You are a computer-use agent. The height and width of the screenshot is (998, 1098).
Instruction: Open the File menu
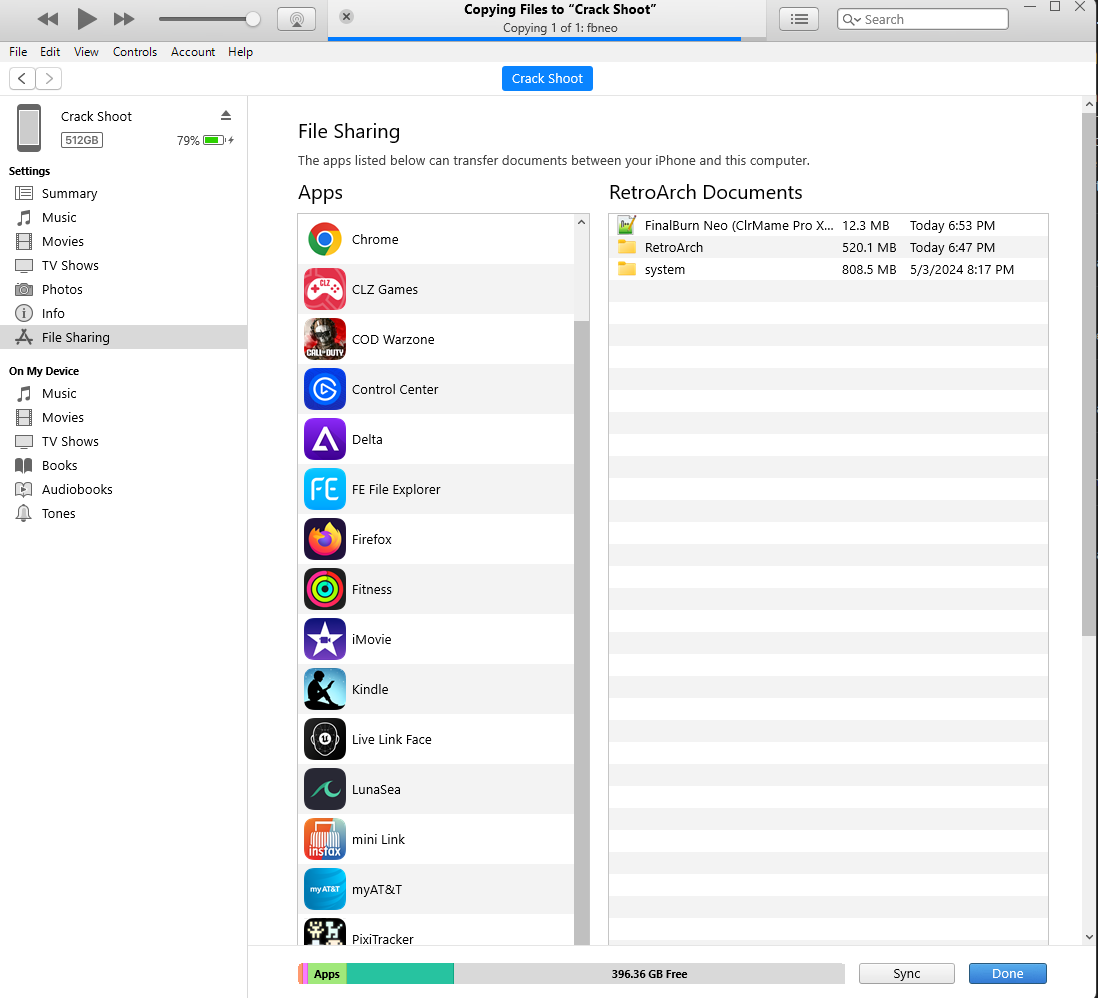(18, 52)
